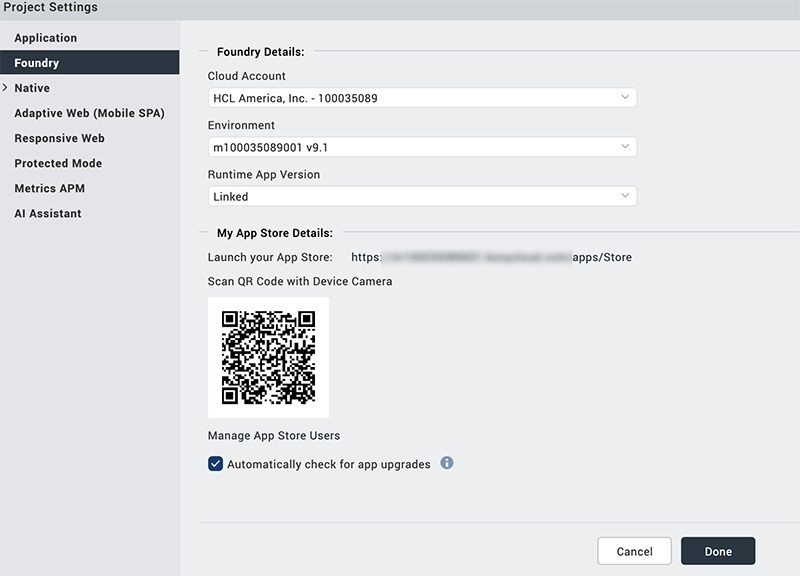The width and height of the screenshot is (800, 576).
Task: Open the App Store launch URL
Action: (x=491, y=257)
